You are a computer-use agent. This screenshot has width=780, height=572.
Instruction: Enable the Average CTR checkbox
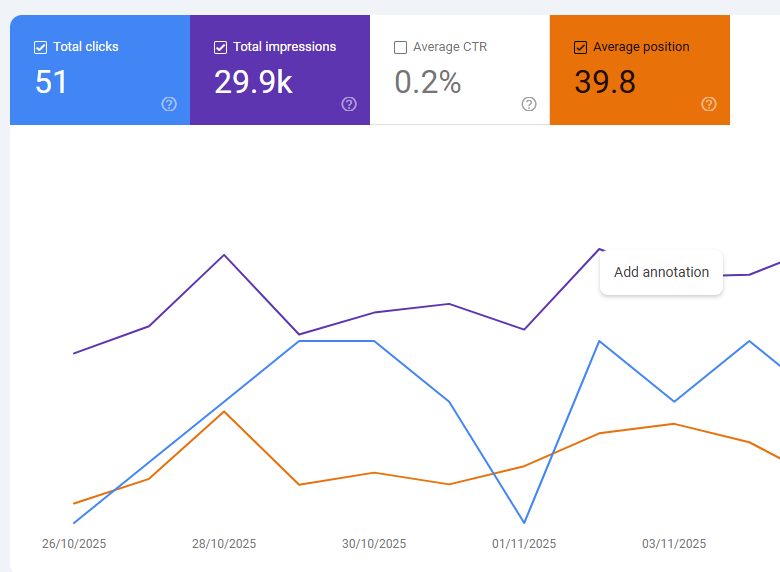(401, 47)
